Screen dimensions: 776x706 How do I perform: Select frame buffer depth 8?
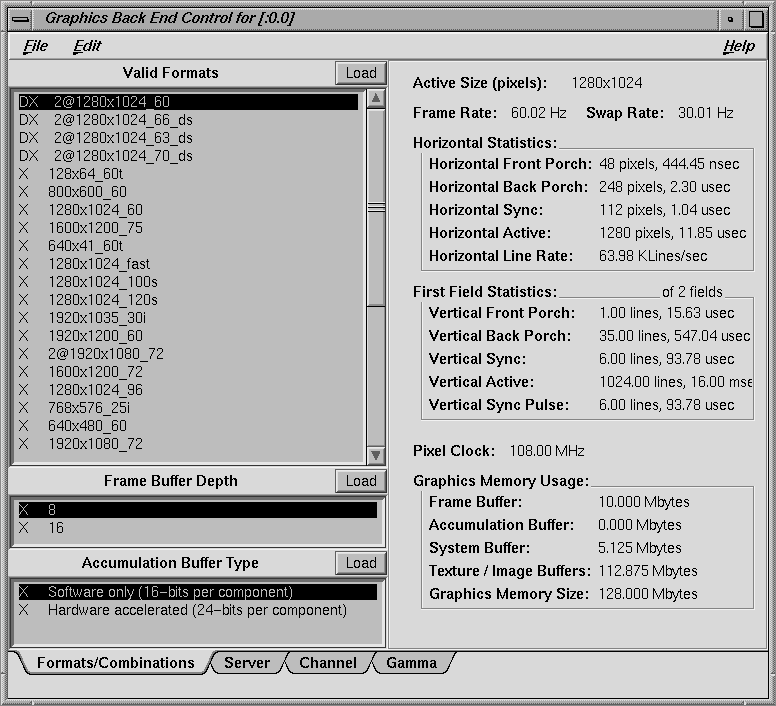197,510
